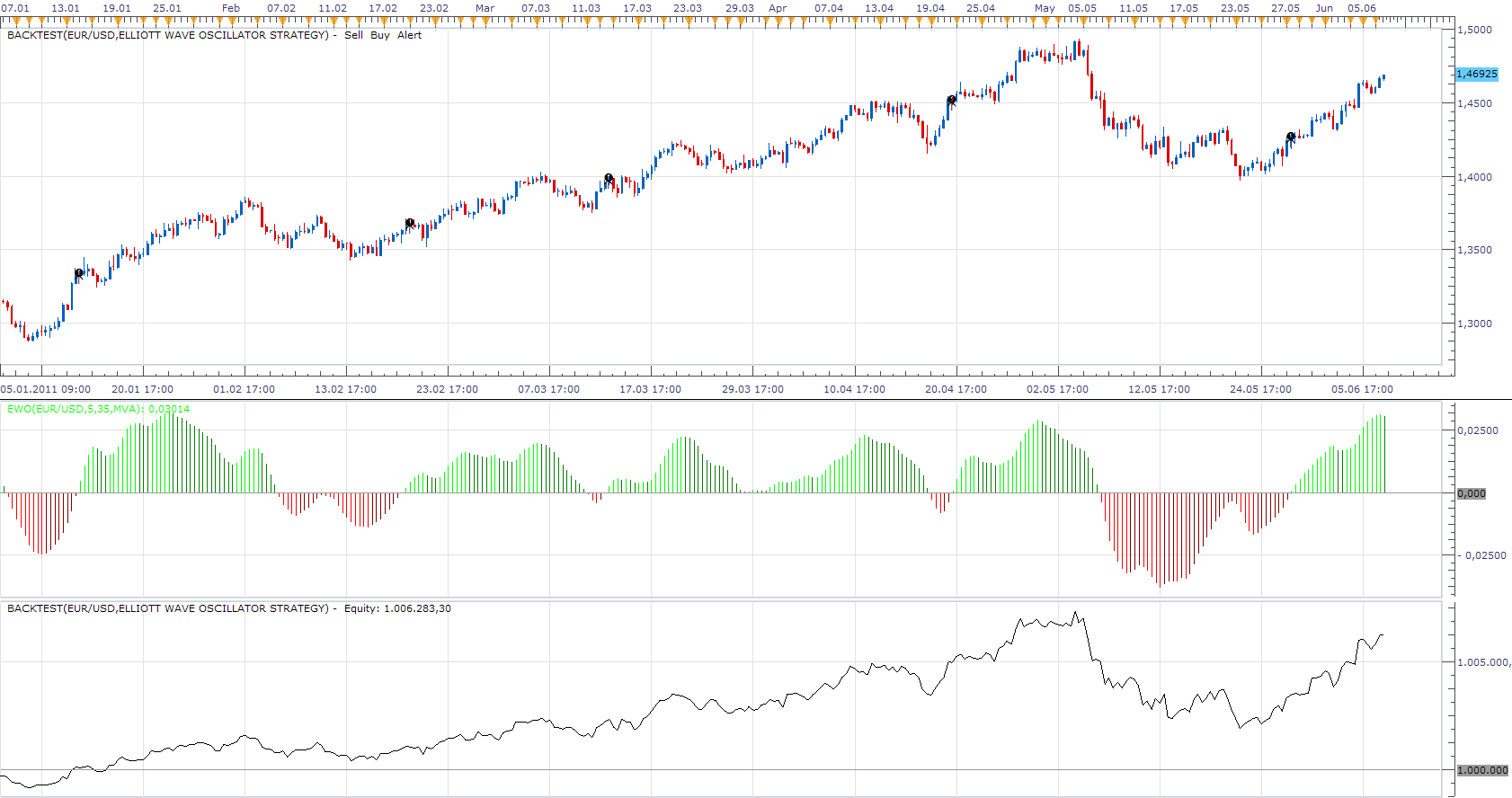Click the '23.02 17:00' date label

coord(447,389)
